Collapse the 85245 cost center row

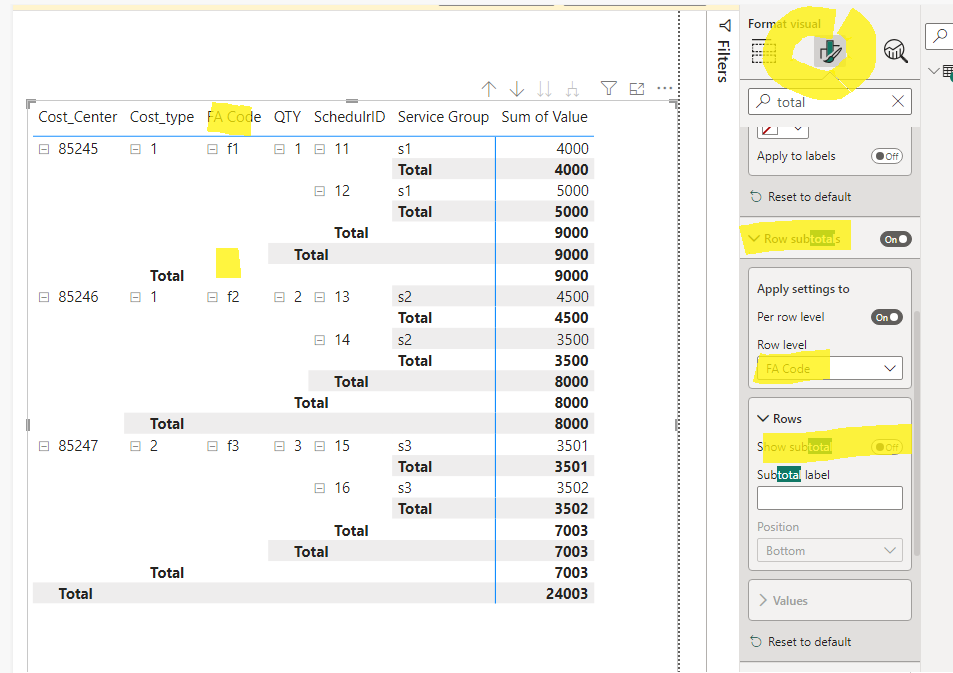(x=44, y=149)
